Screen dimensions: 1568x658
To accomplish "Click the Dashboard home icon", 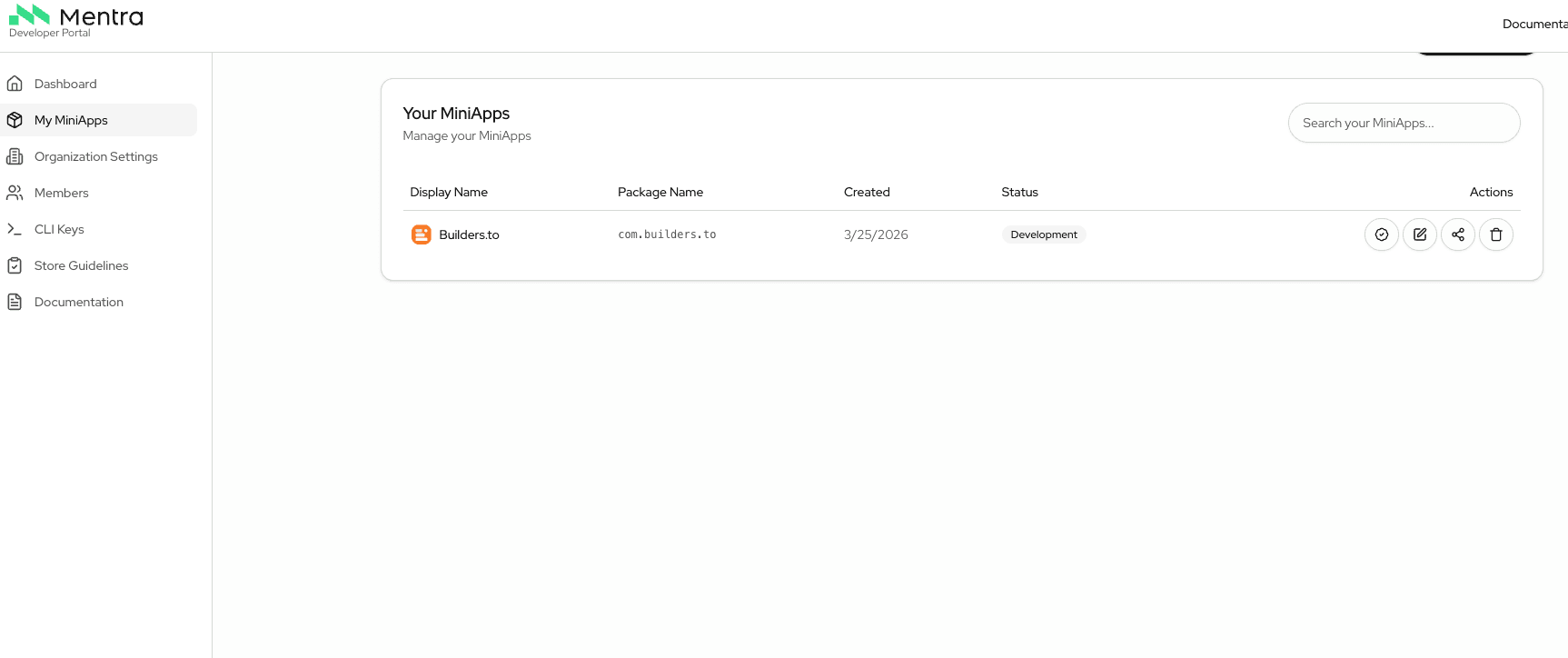I will pos(15,84).
